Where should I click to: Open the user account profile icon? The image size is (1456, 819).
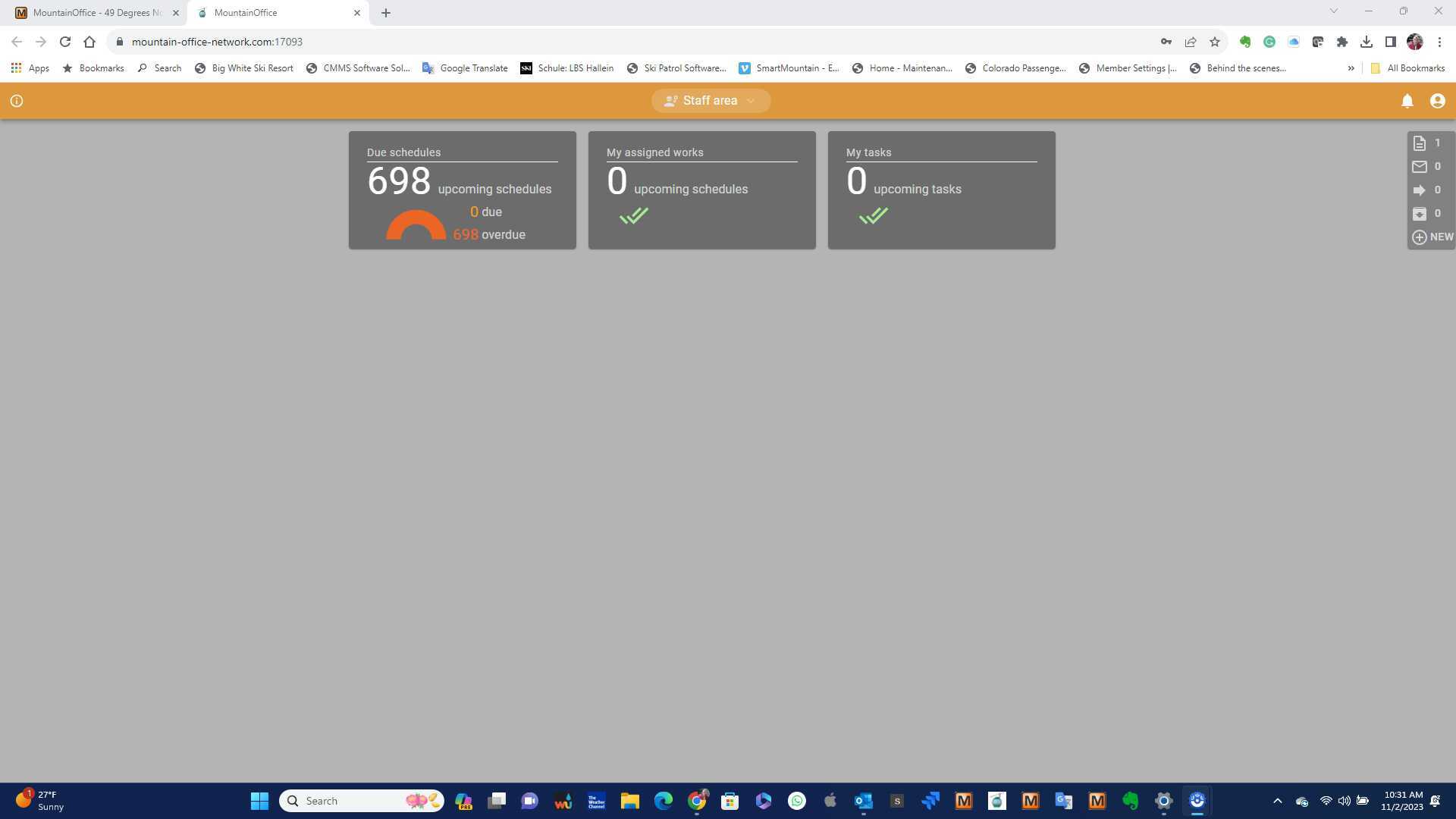click(x=1437, y=101)
